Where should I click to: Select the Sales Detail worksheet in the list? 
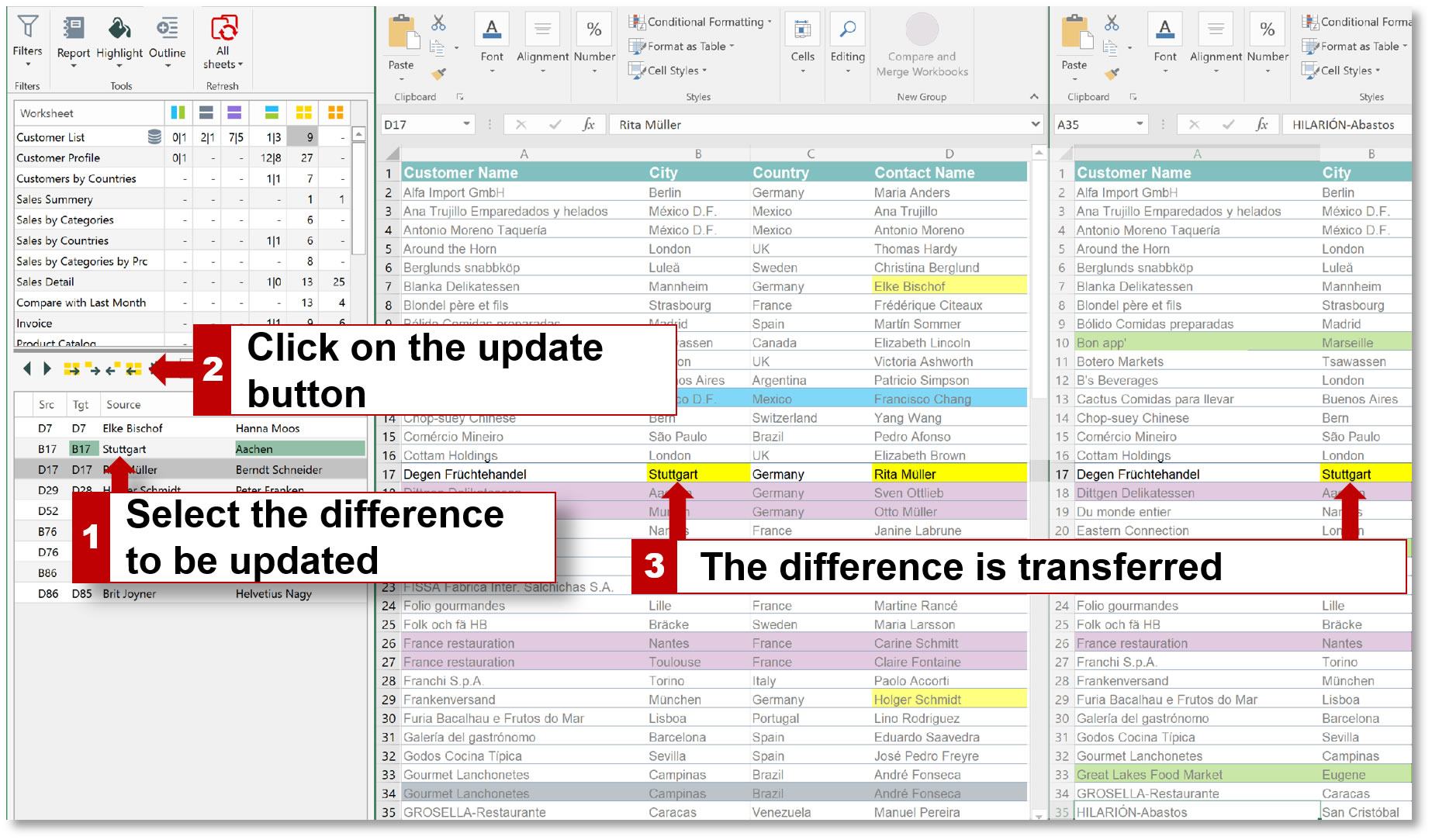45,282
